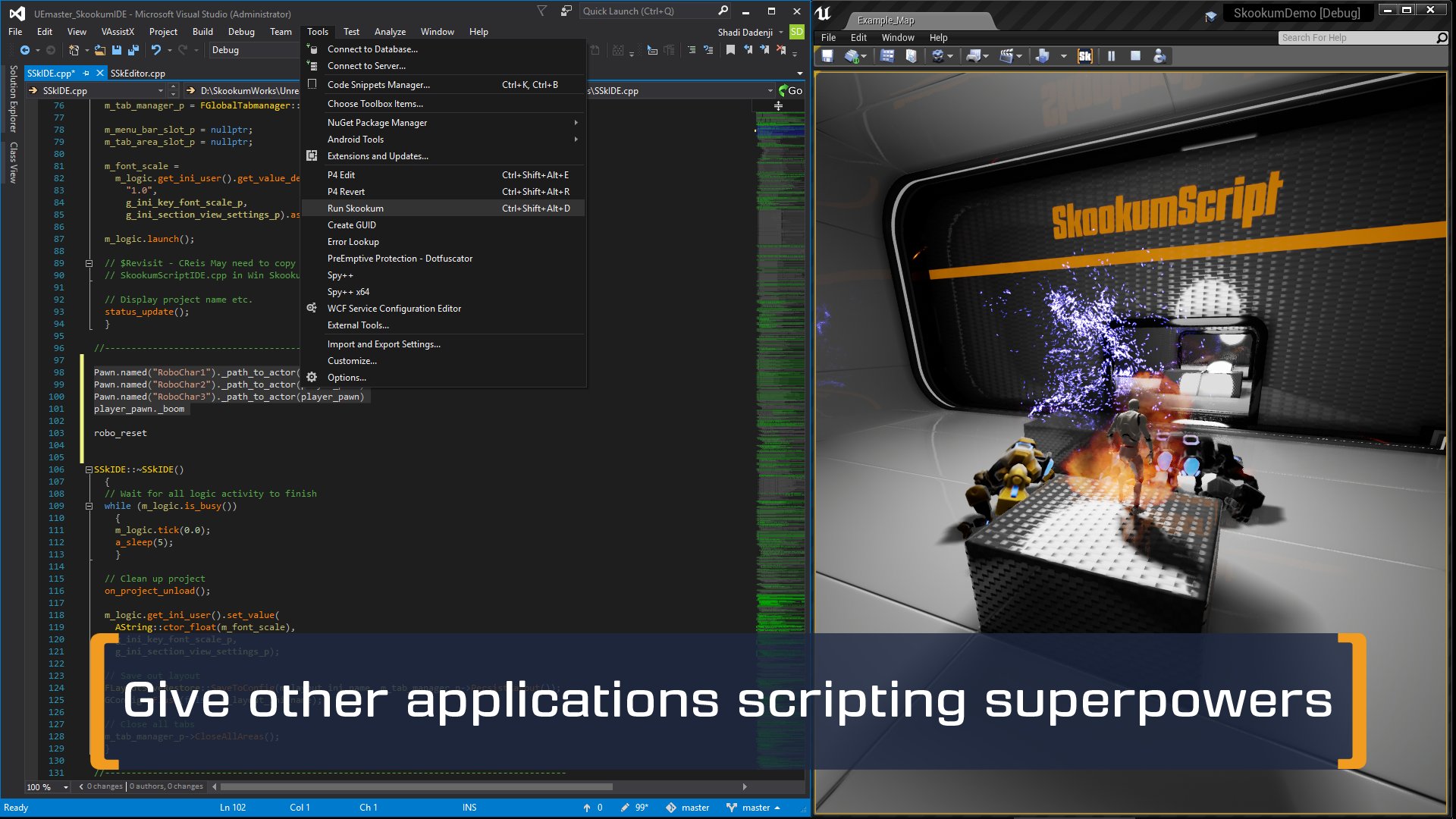1456x819 pixels.
Task: Open the zoom 100 % dropdown
Action: (x=66, y=787)
